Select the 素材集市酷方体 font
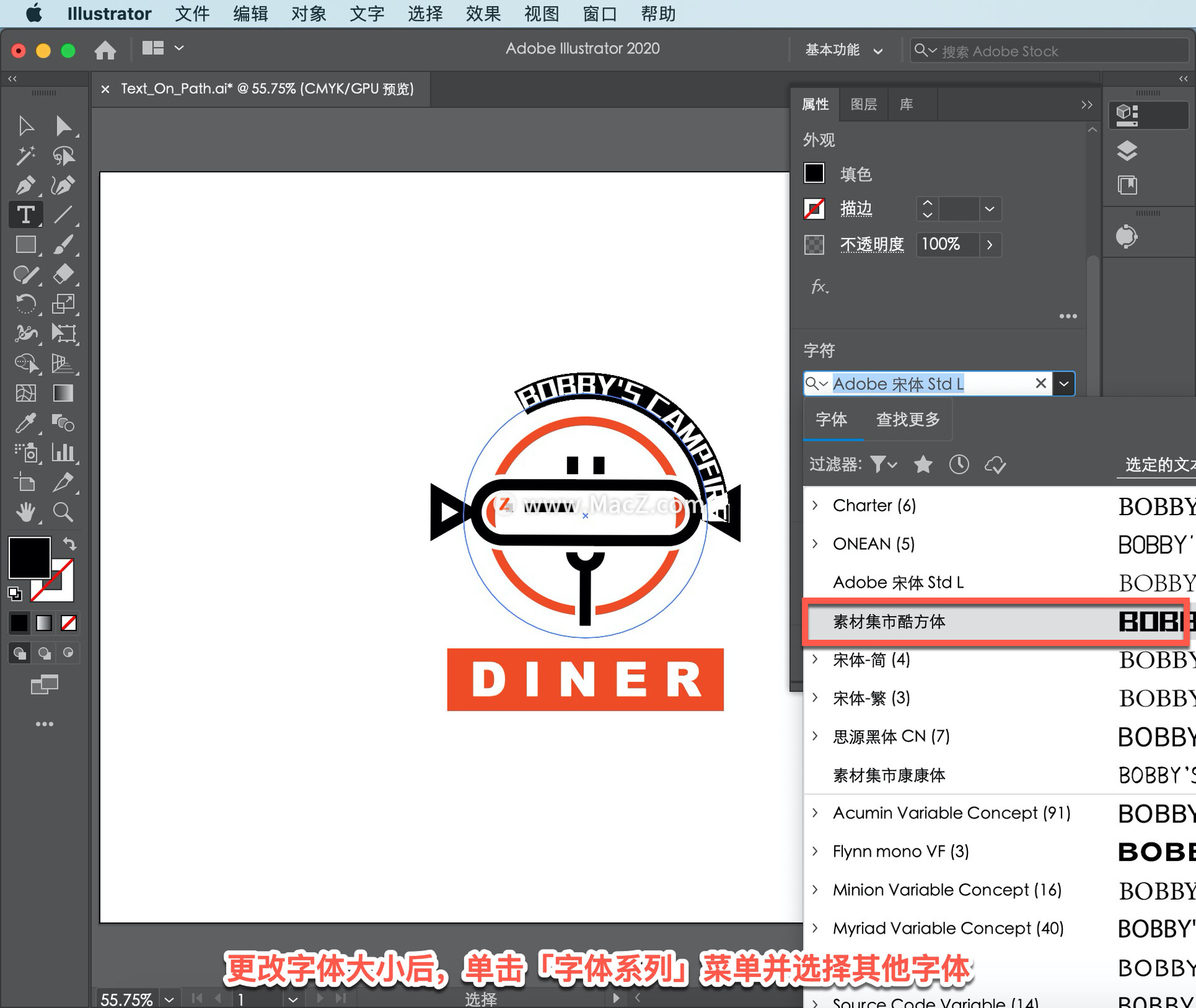 point(889,621)
